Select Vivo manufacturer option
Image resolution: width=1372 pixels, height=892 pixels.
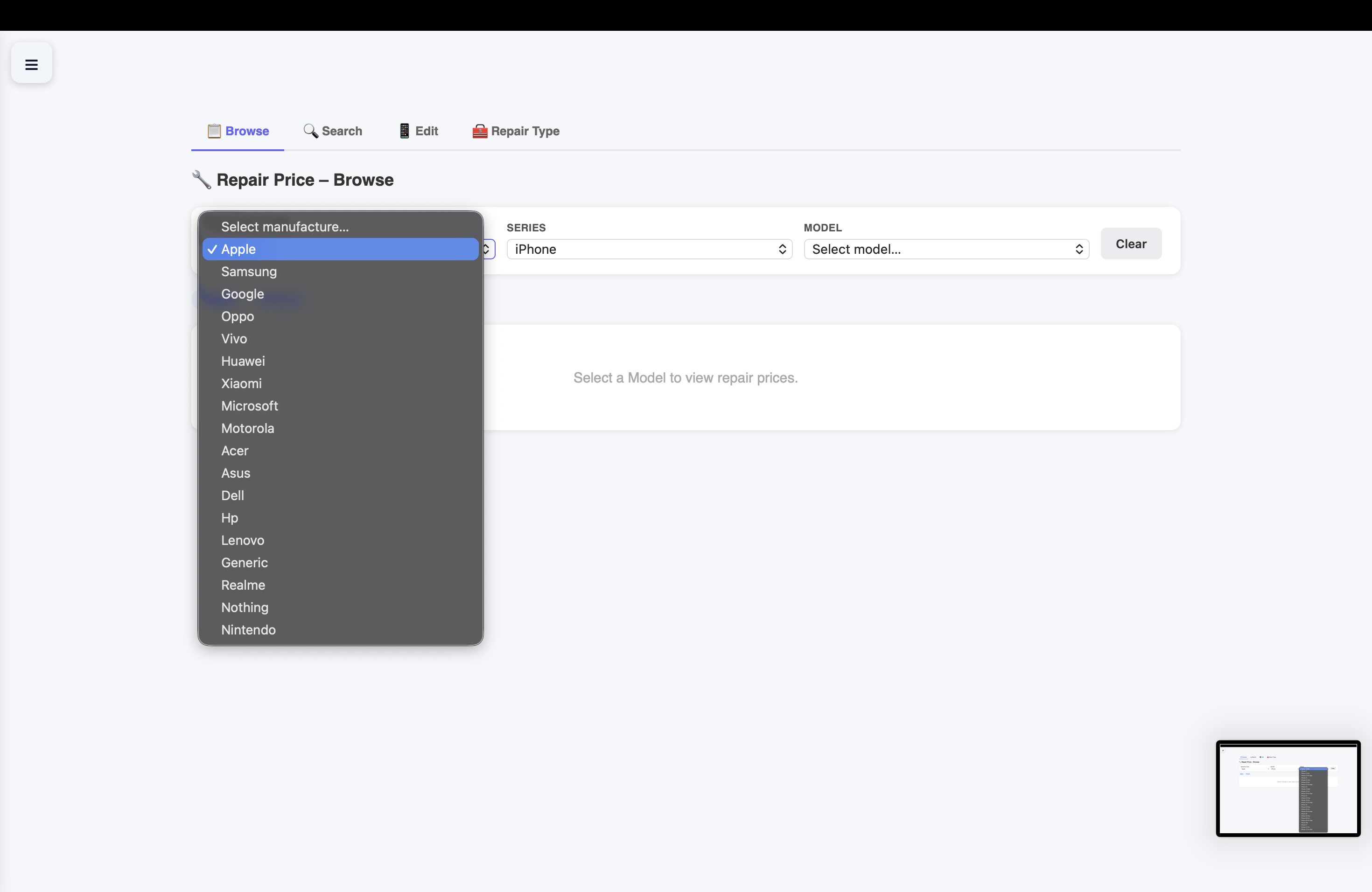(x=341, y=339)
